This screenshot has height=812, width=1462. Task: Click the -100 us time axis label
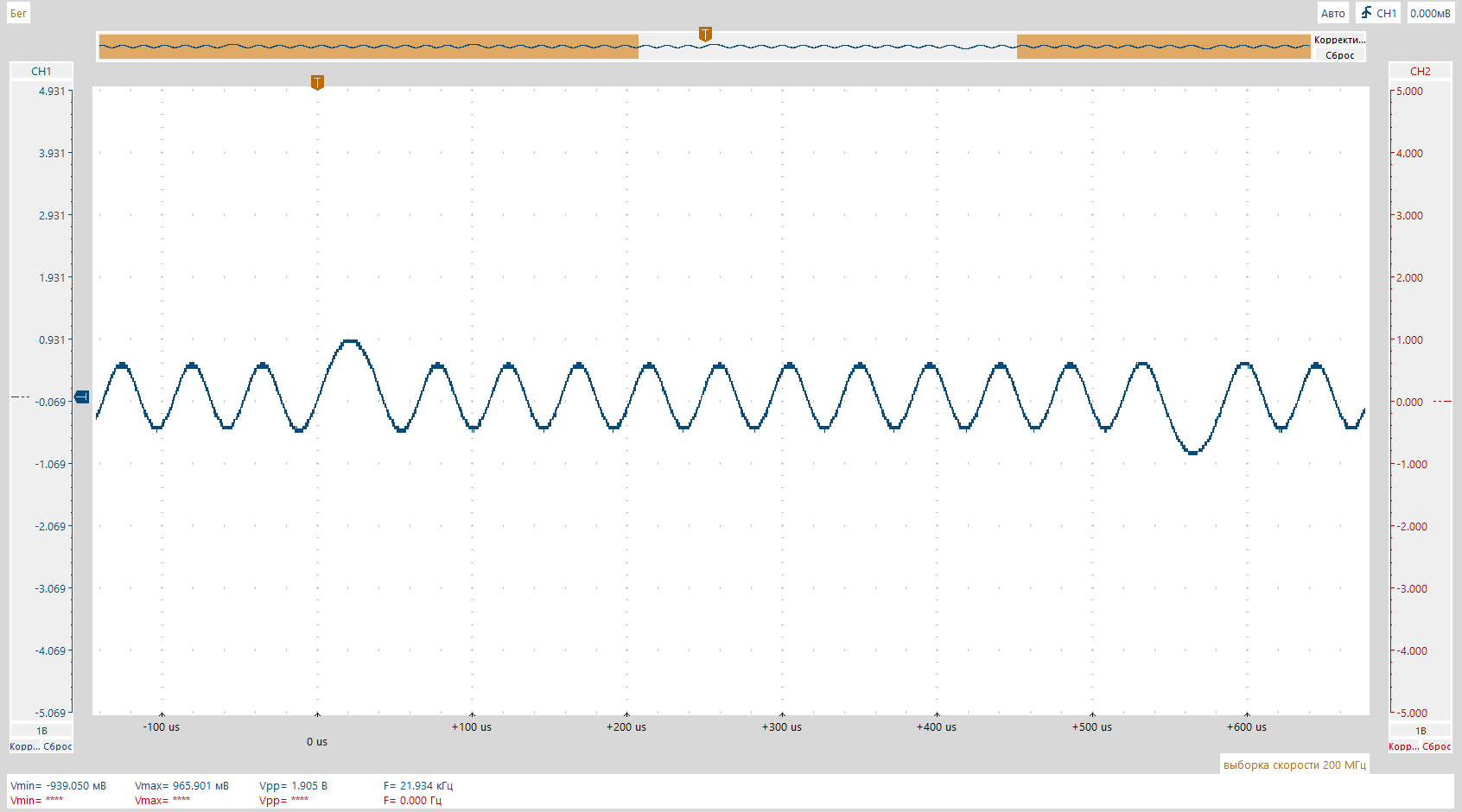point(162,726)
